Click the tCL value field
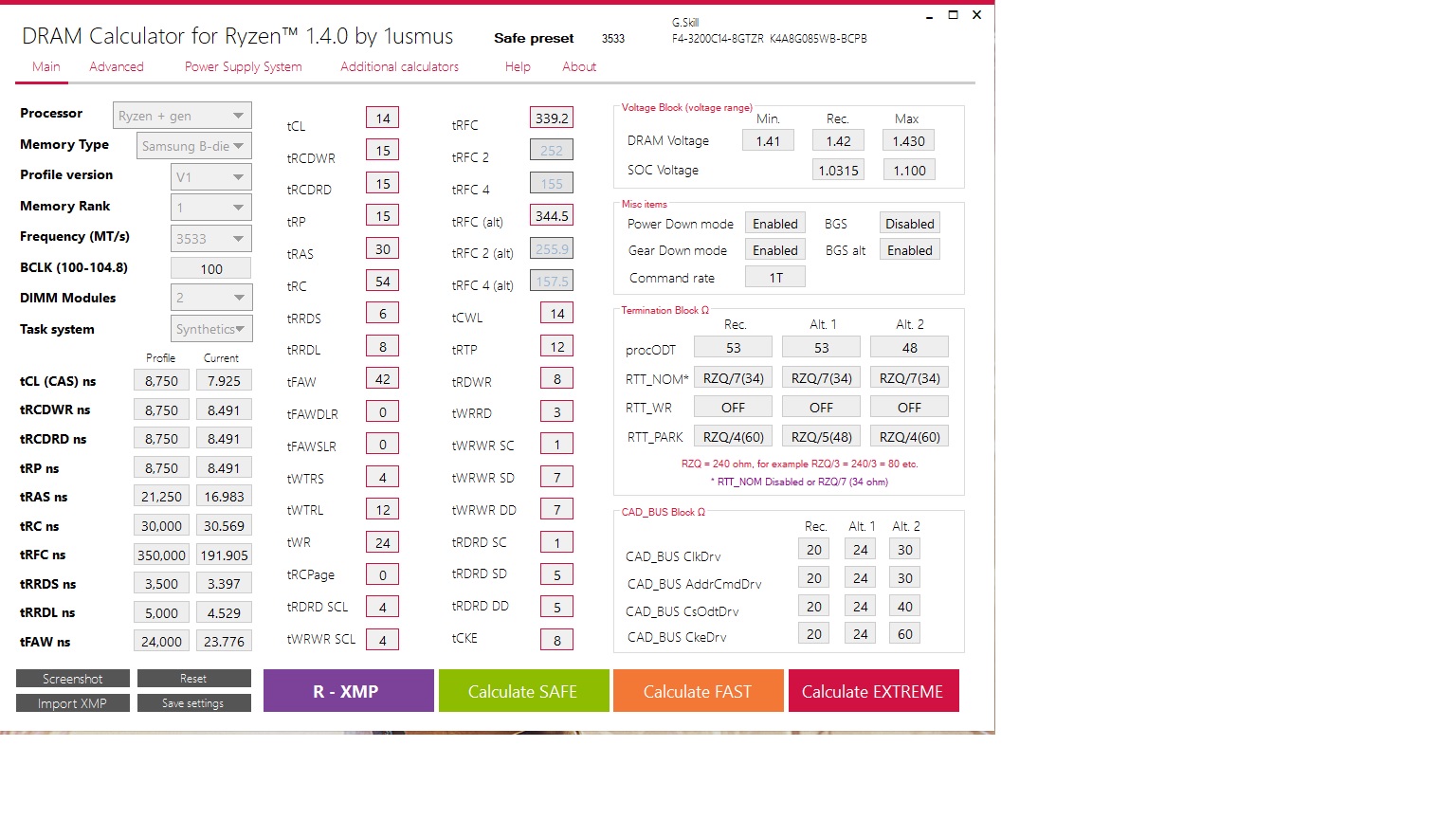Viewport: 1456px width, 819px height. (383, 118)
